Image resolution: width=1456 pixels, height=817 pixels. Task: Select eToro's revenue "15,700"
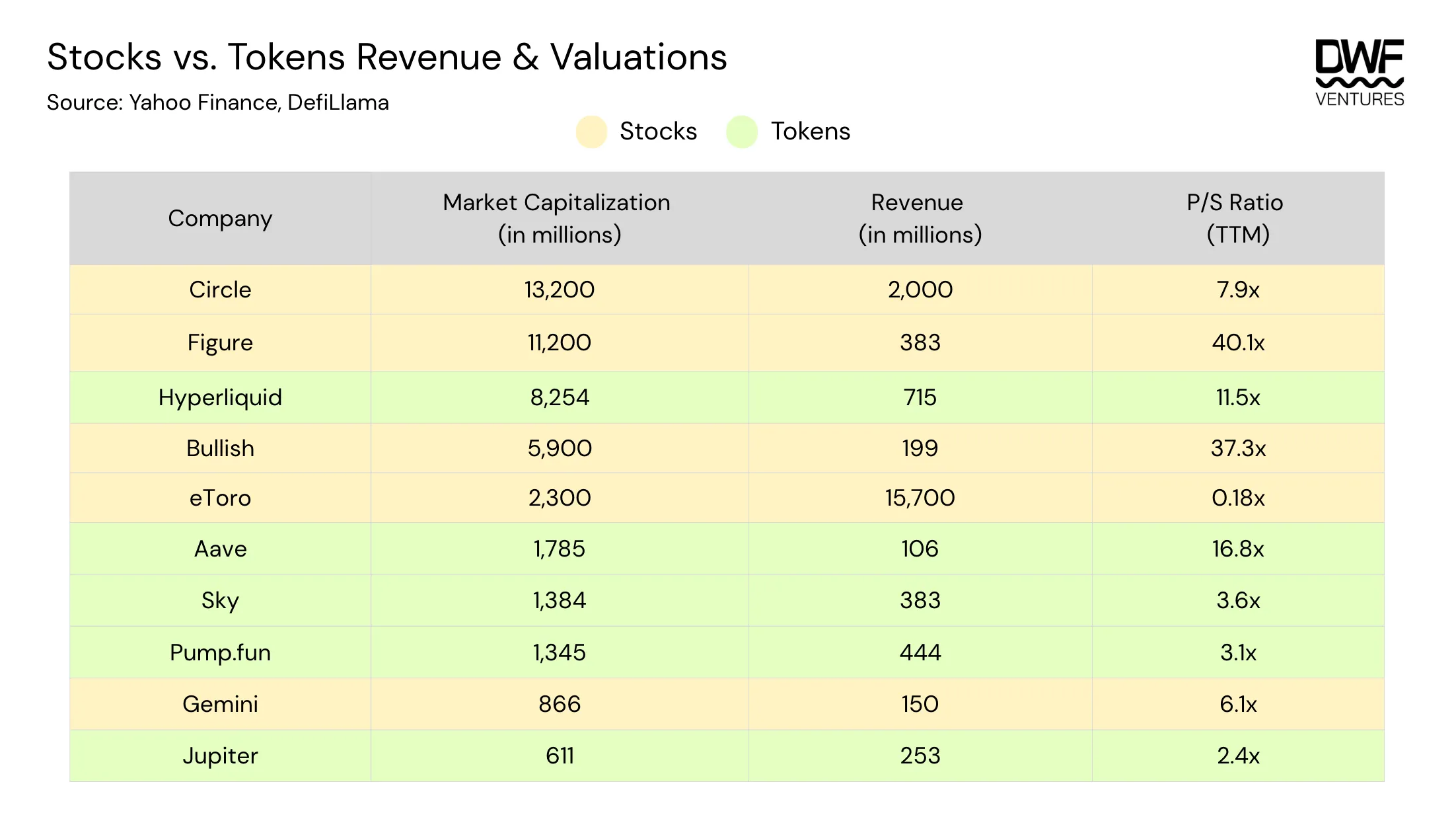click(x=920, y=498)
